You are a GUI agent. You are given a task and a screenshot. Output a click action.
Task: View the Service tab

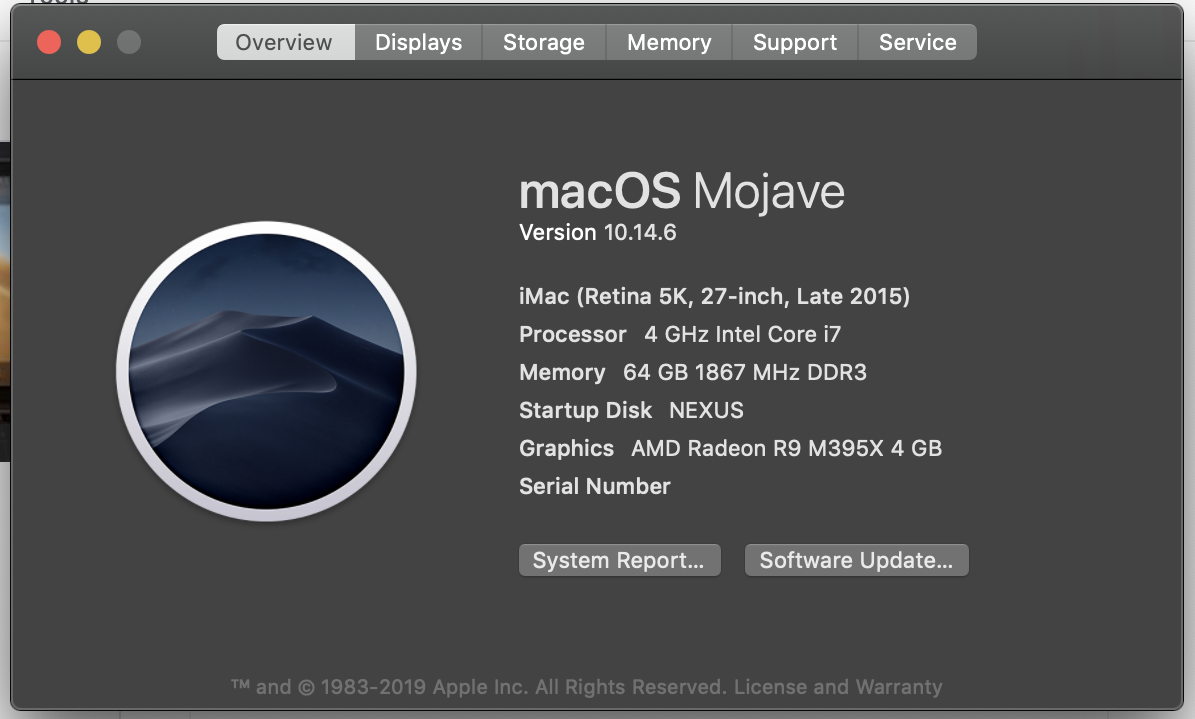[917, 42]
